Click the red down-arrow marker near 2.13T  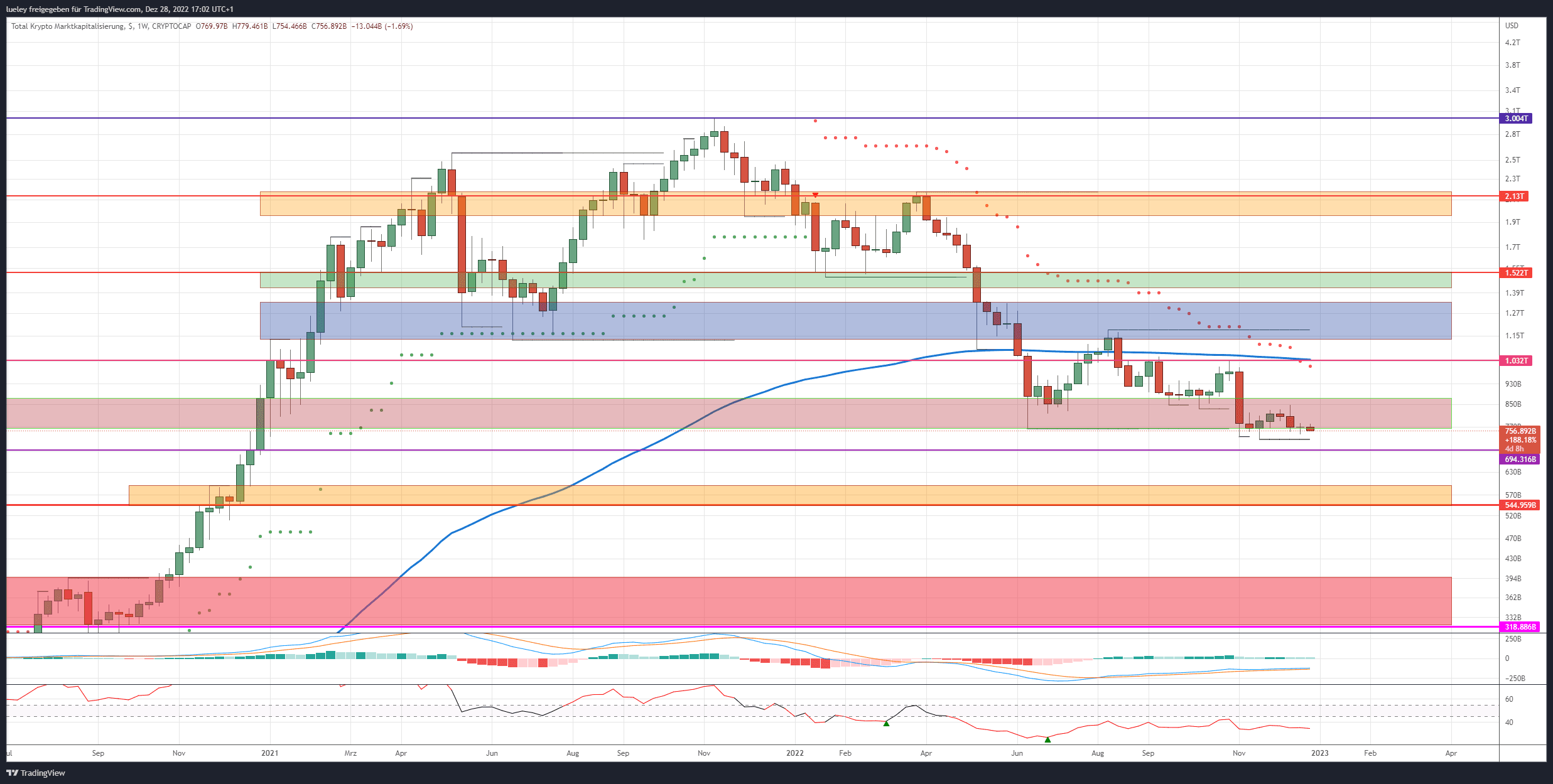(815, 195)
